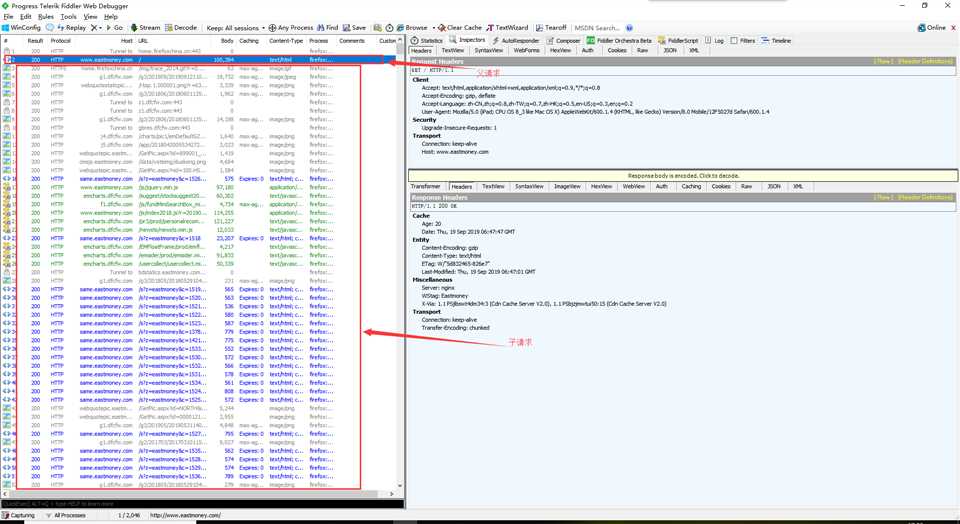Launch Browse from the toolbar
The image size is (960, 524).
coord(412,28)
